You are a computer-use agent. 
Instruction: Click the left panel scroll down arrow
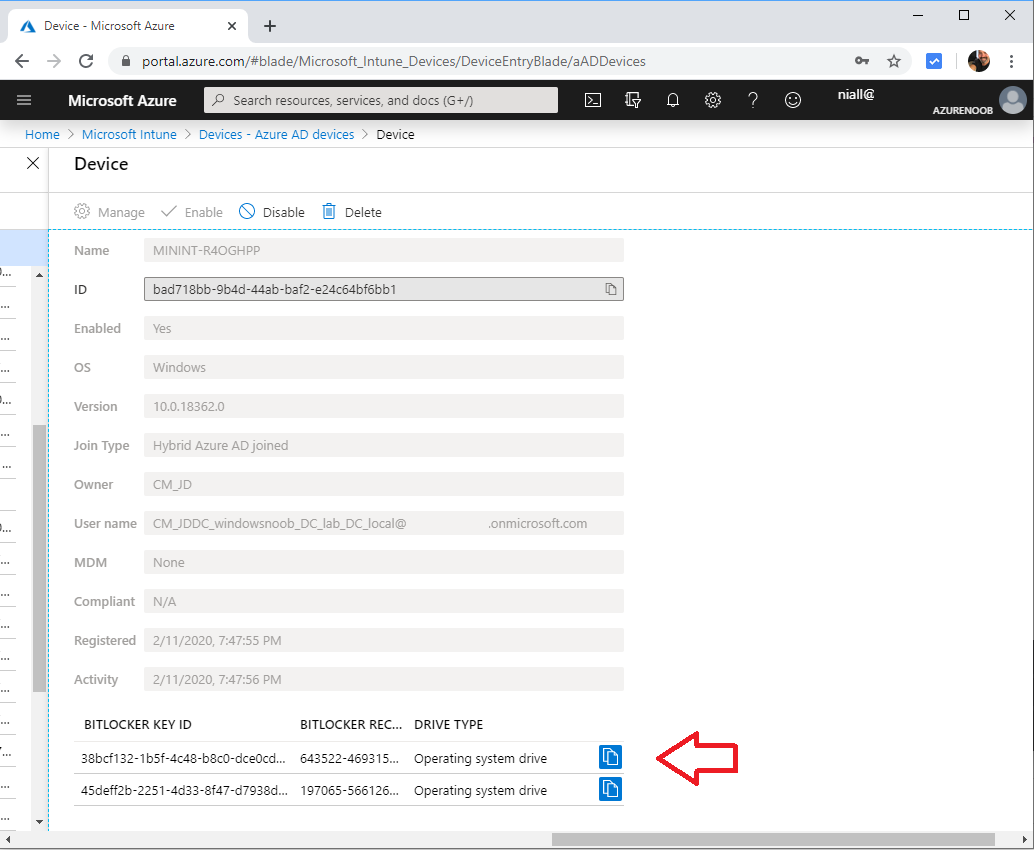[40, 822]
